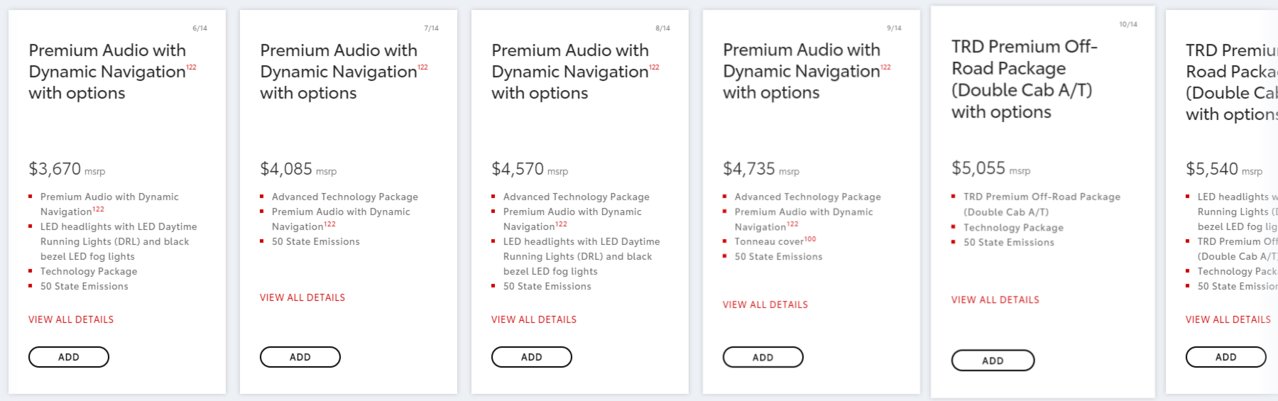Add the $5,540 TRD package
Screen dimensions: 1278x401
point(1225,357)
